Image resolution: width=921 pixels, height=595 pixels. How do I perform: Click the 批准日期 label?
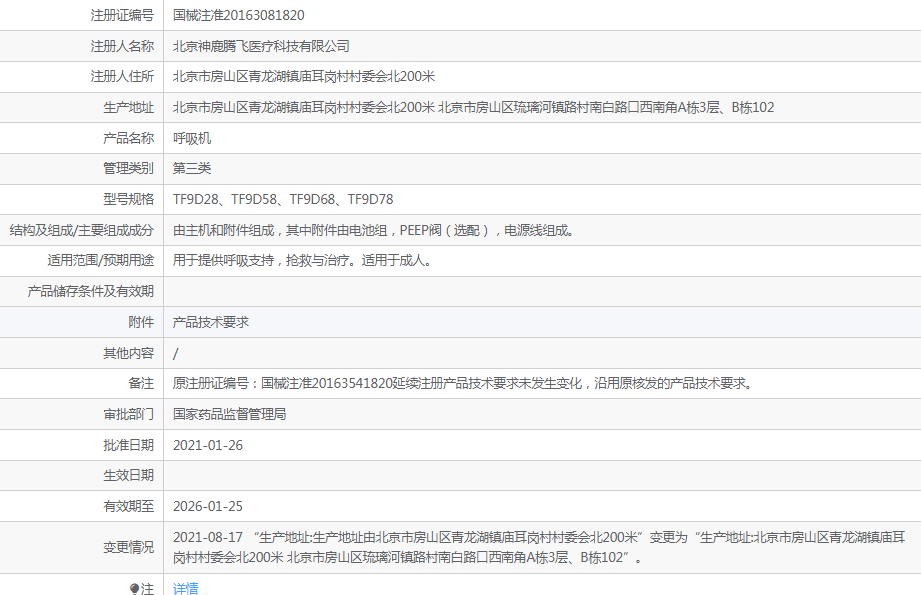pos(129,445)
